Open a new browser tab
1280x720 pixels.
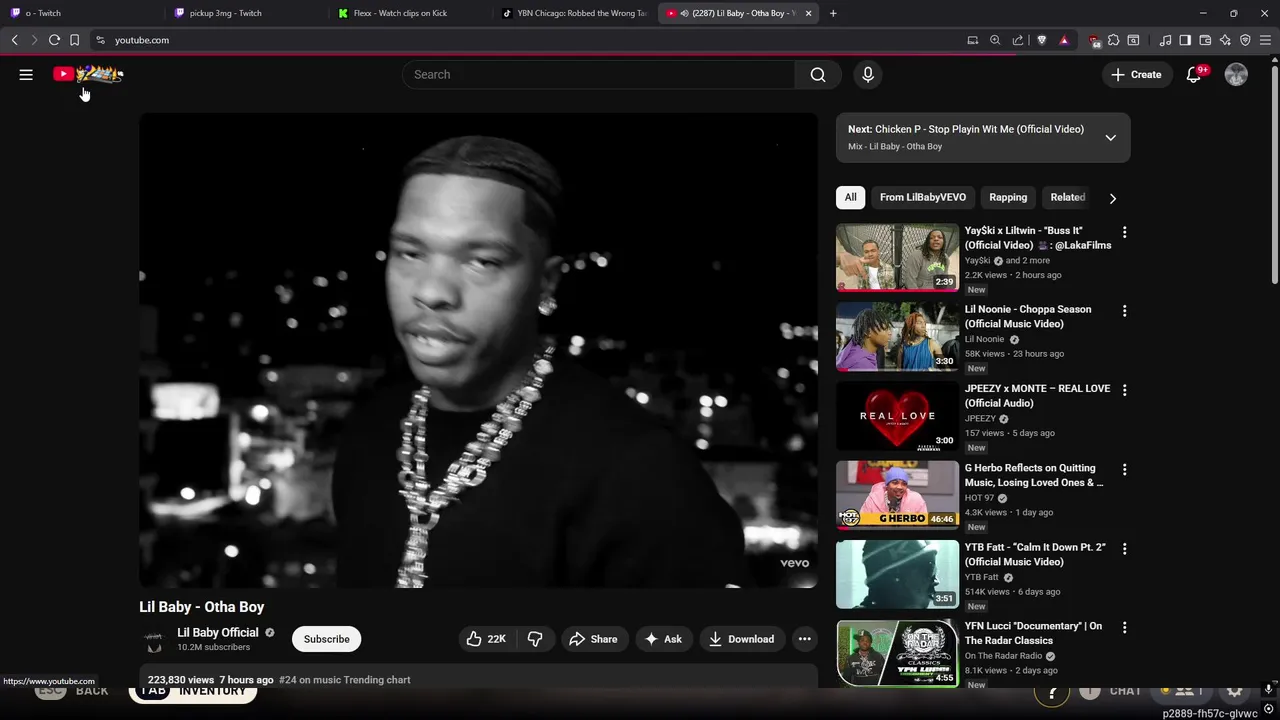(x=833, y=13)
